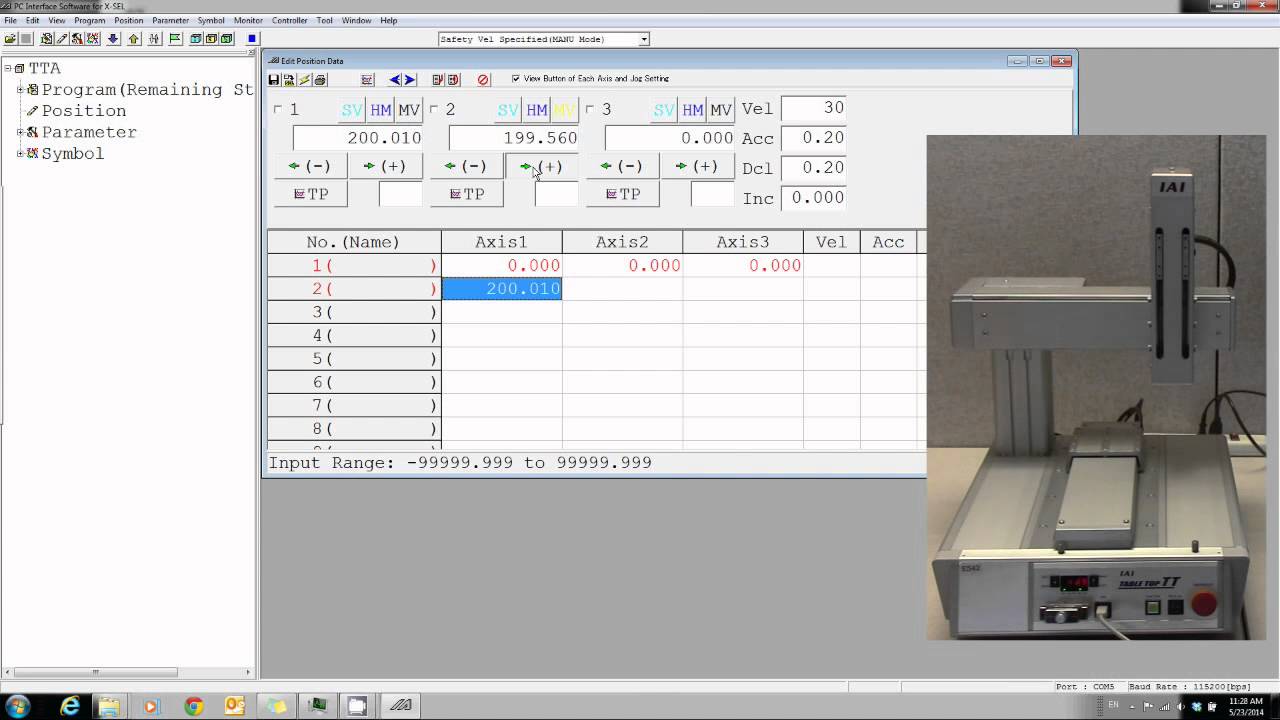
Task: Click the Inc input field
Action: 813,198
